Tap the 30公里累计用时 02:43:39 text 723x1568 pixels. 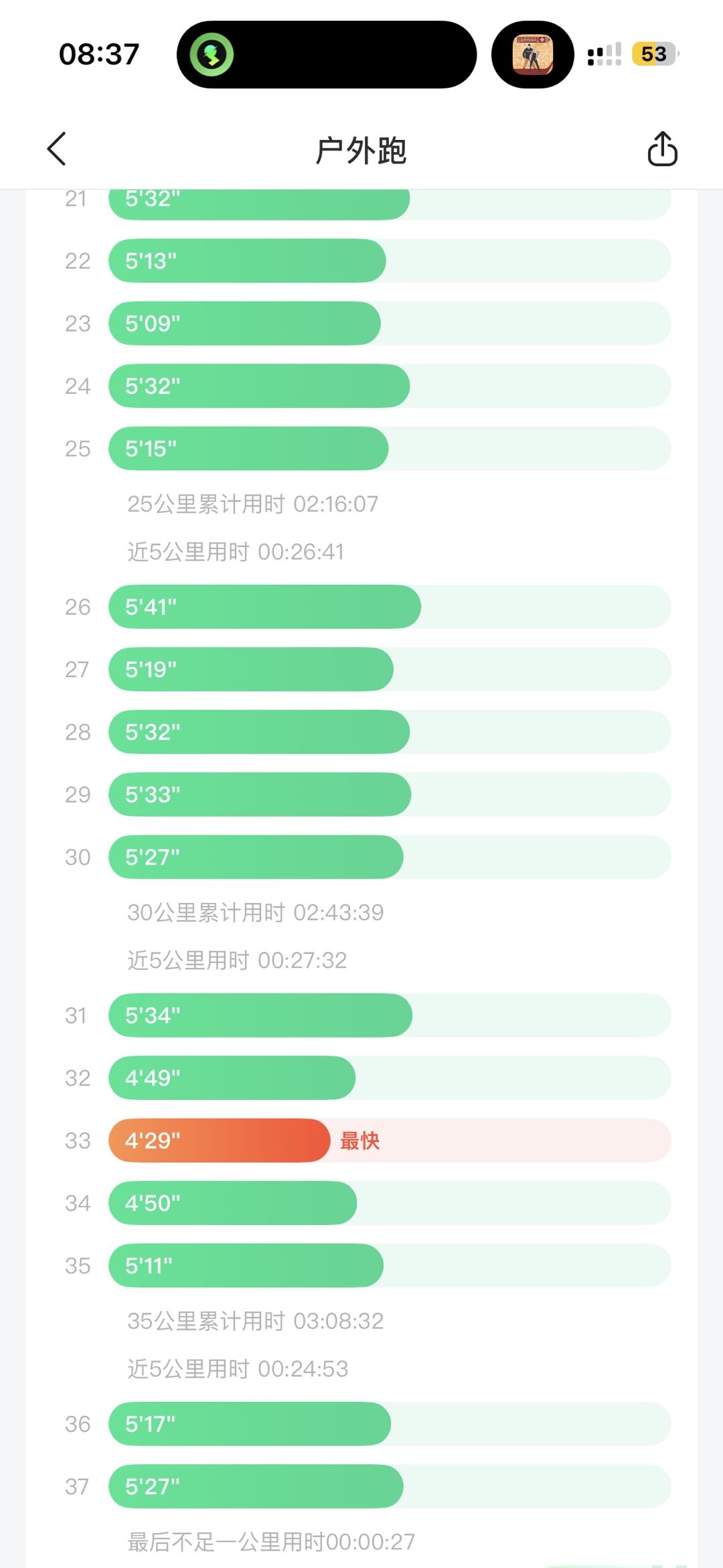[256, 912]
